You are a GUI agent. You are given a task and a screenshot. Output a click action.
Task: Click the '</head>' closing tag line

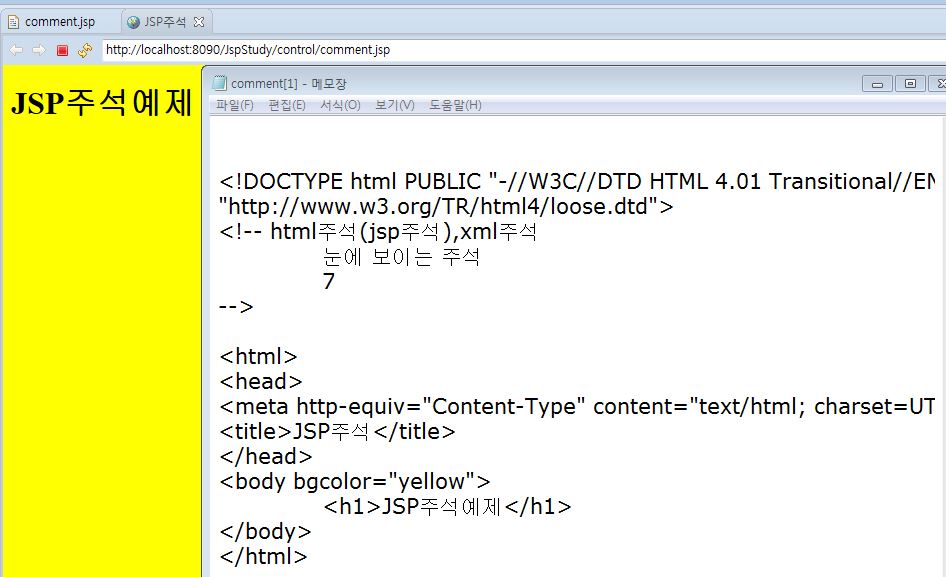coord(265,456)
